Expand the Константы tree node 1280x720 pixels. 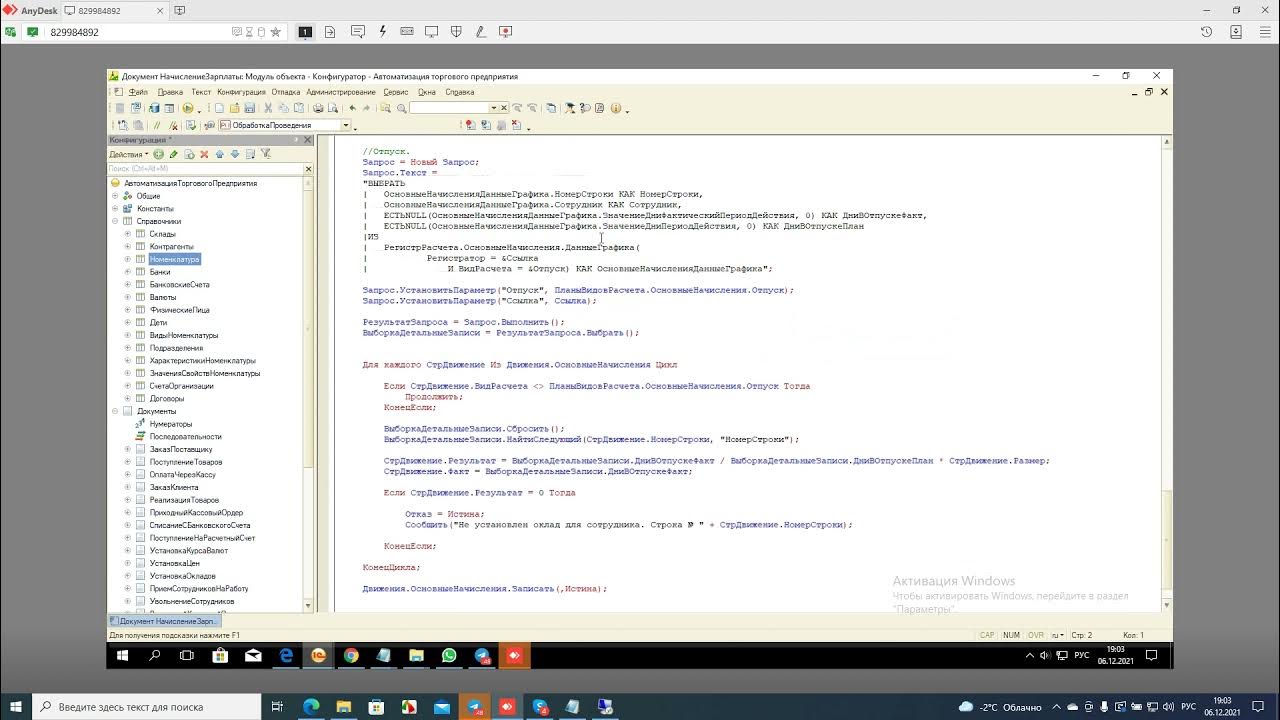116,209
